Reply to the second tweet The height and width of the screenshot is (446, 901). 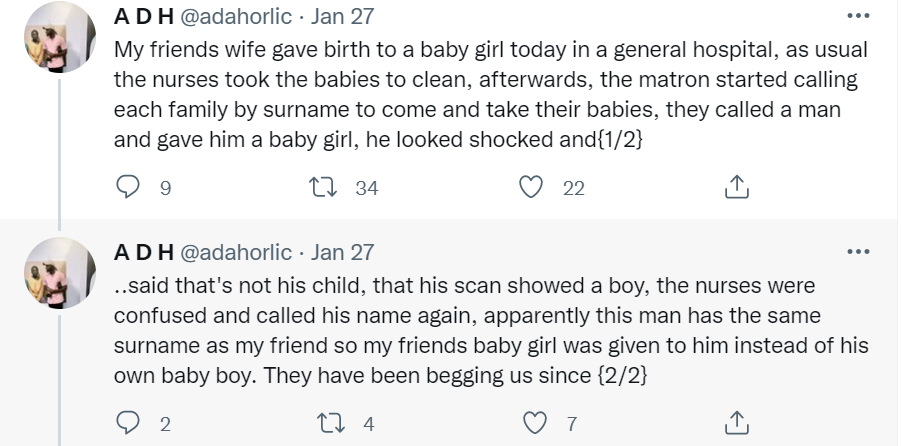[128, 423]
